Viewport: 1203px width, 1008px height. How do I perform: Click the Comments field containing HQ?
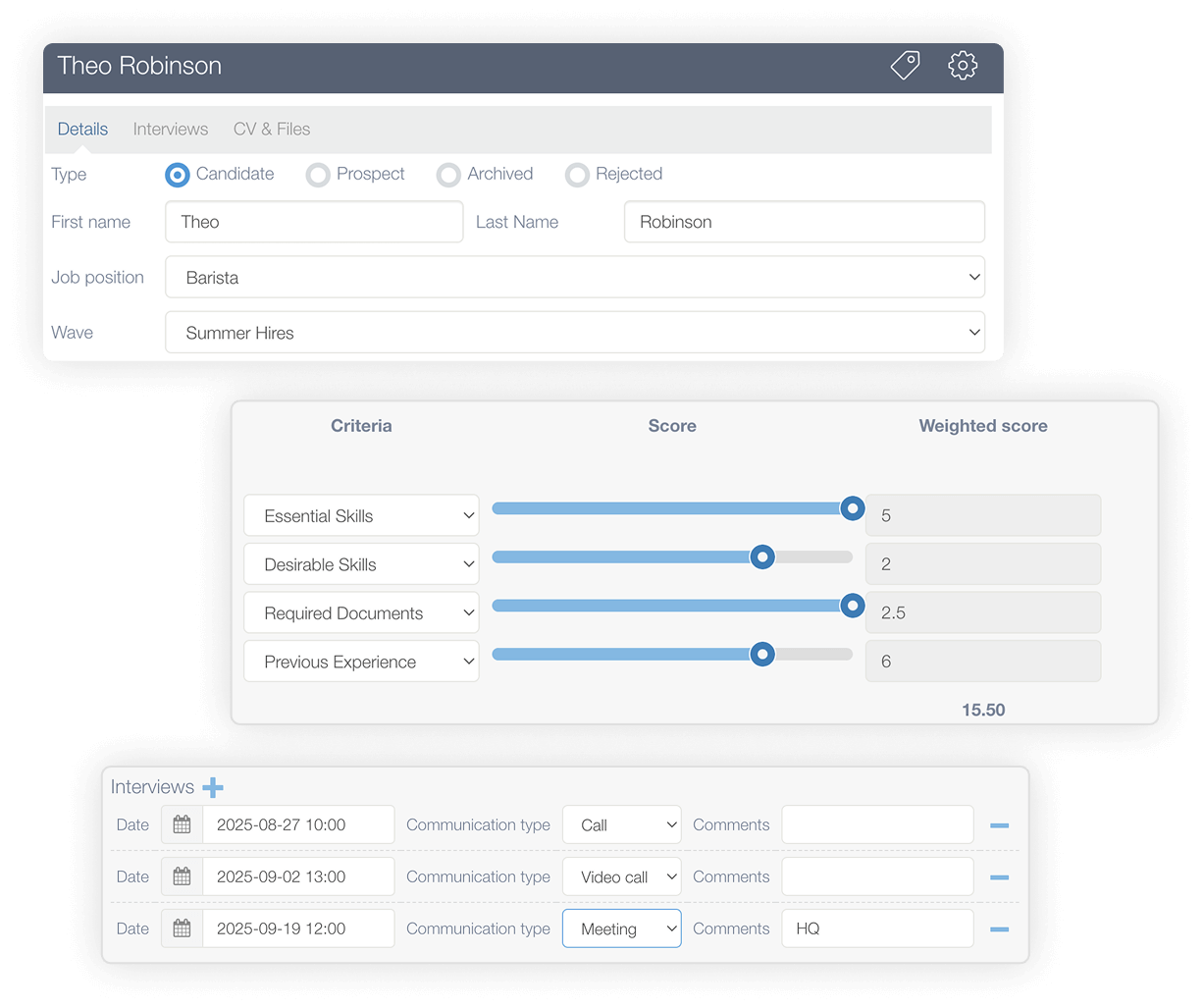click(x=877, y=928)
